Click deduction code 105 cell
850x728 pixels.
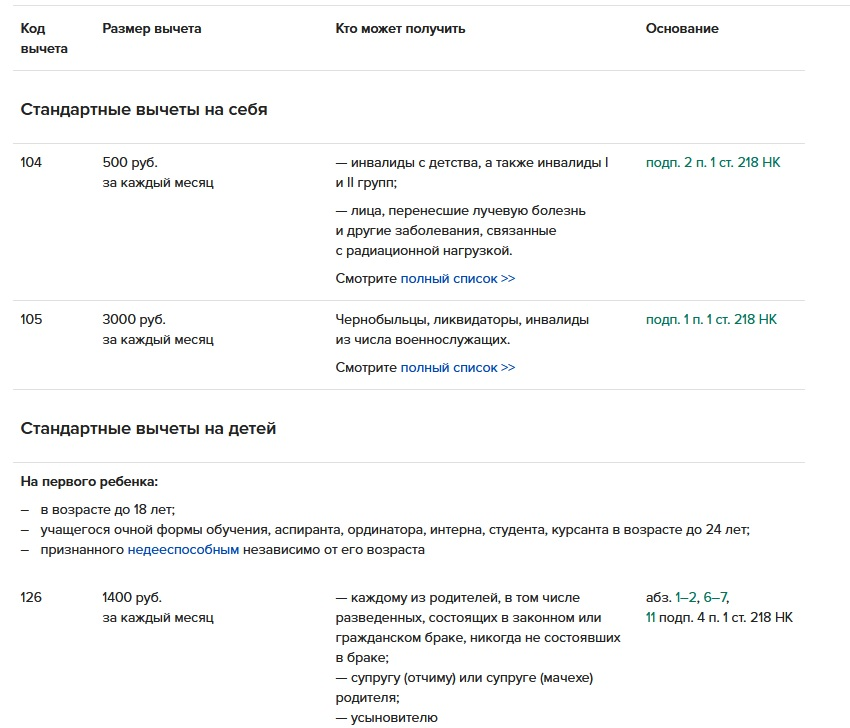pos(32,320)
